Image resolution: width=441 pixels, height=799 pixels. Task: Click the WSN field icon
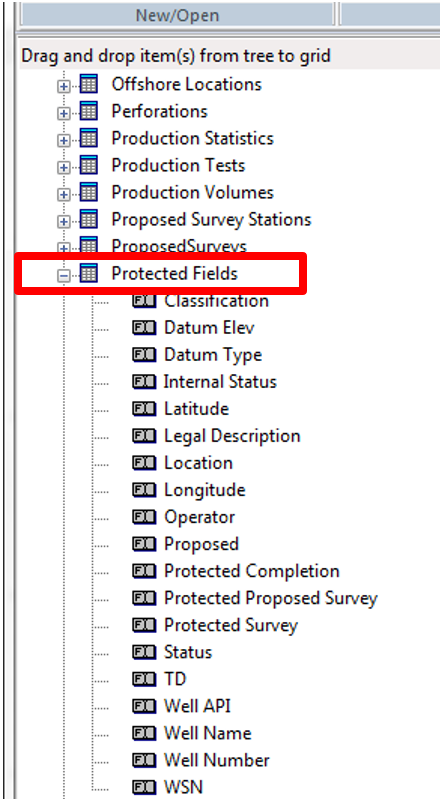144,787
